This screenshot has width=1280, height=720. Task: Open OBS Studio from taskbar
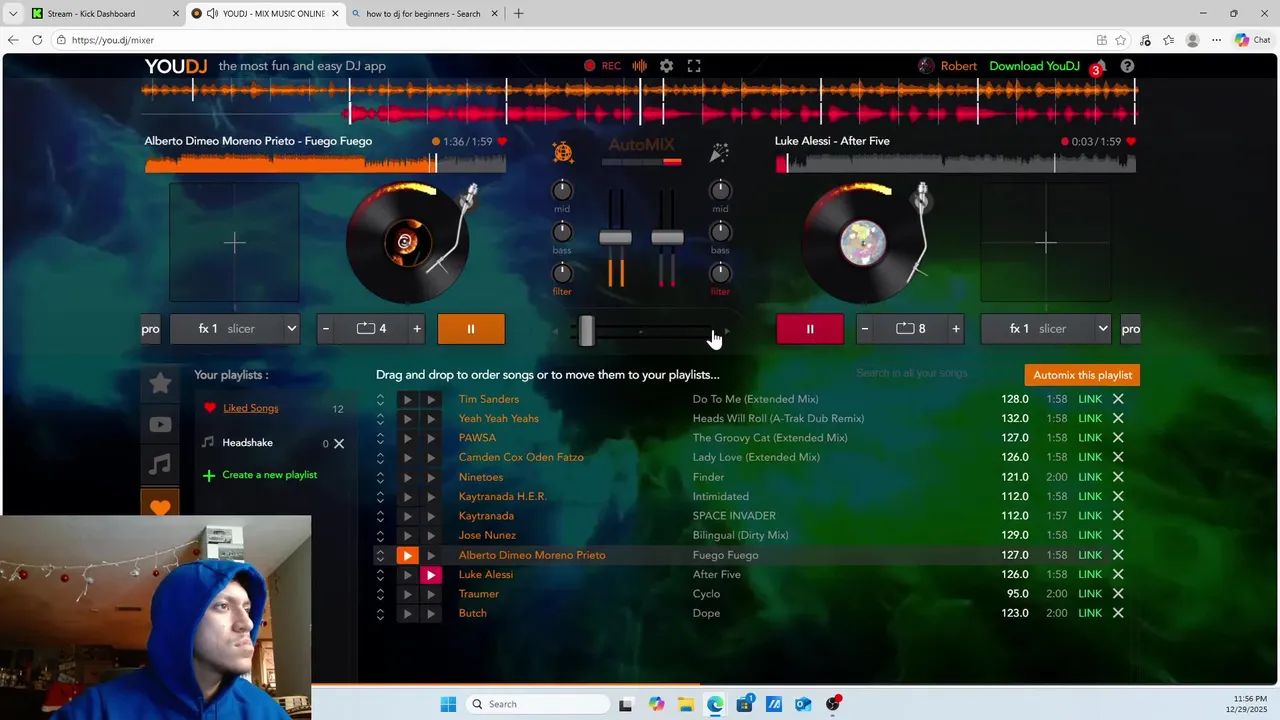click(x=833, y=704)
